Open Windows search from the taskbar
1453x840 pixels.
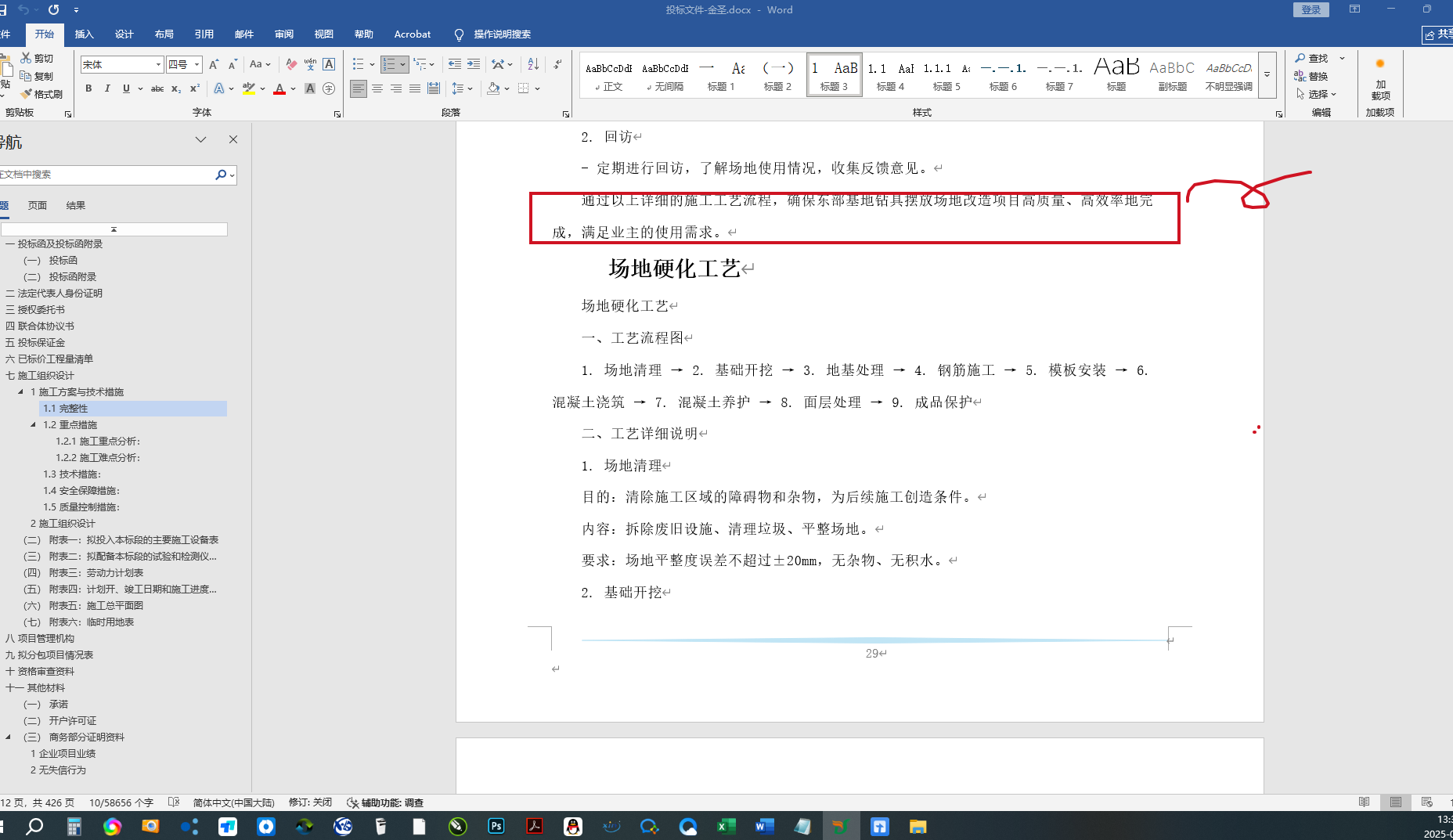pyautogui.click(x=35, y=826)
